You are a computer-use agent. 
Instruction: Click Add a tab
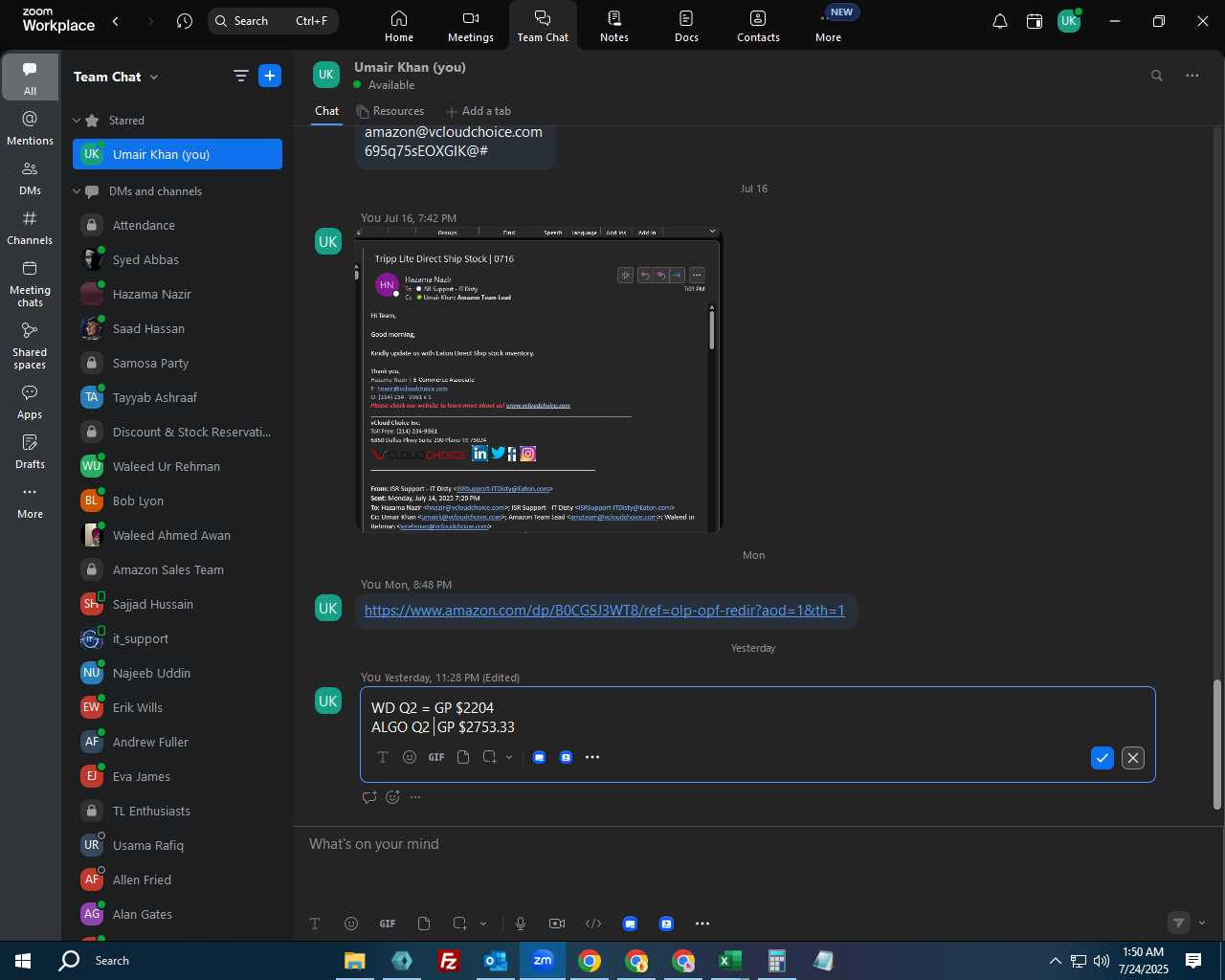479,111
